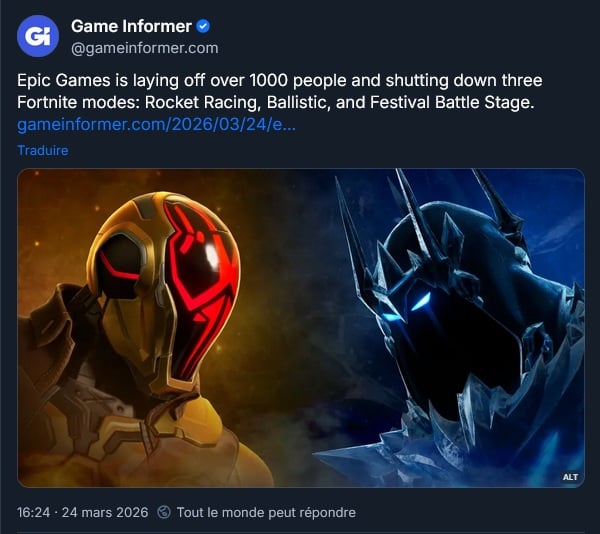Translate the post with Traduire
Viewport: 600px width, 534px height.
[43, 150]
